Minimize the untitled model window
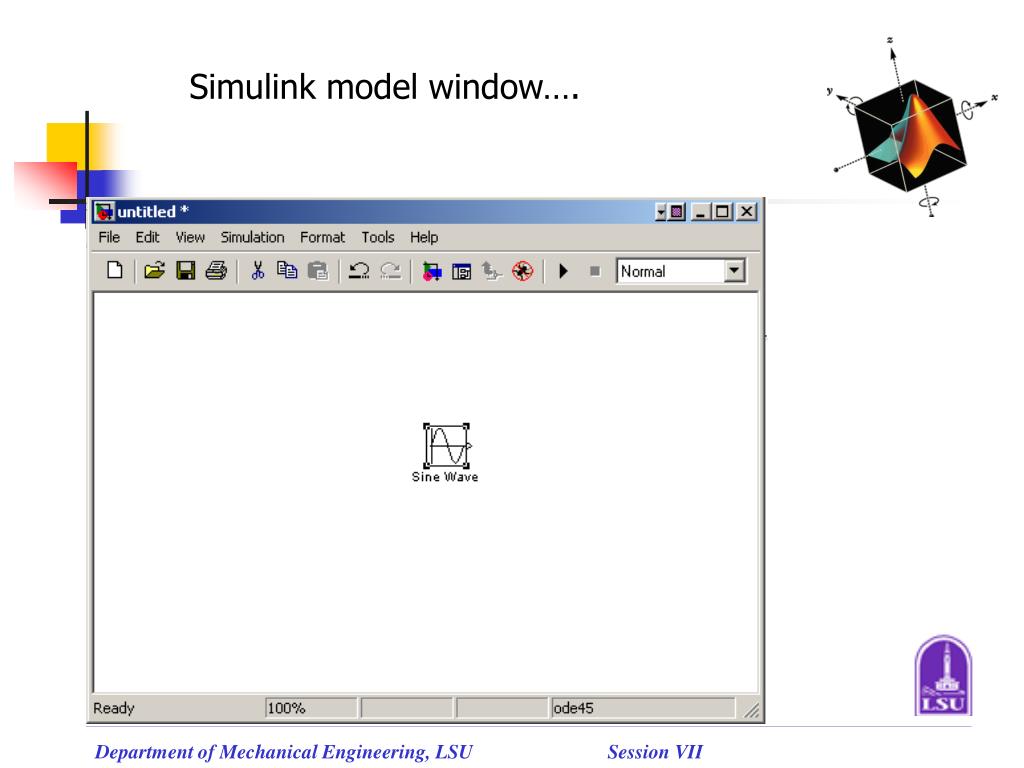 (701, 212)
